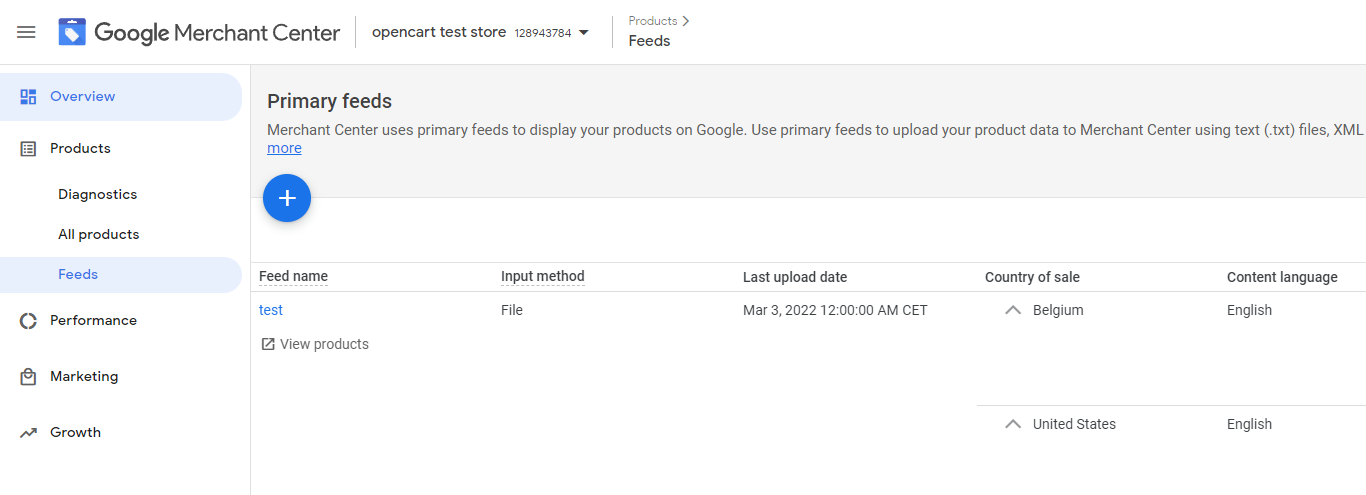Click the Feed name column header
The image size is (1366, 495).
click(x=293, y=277)
